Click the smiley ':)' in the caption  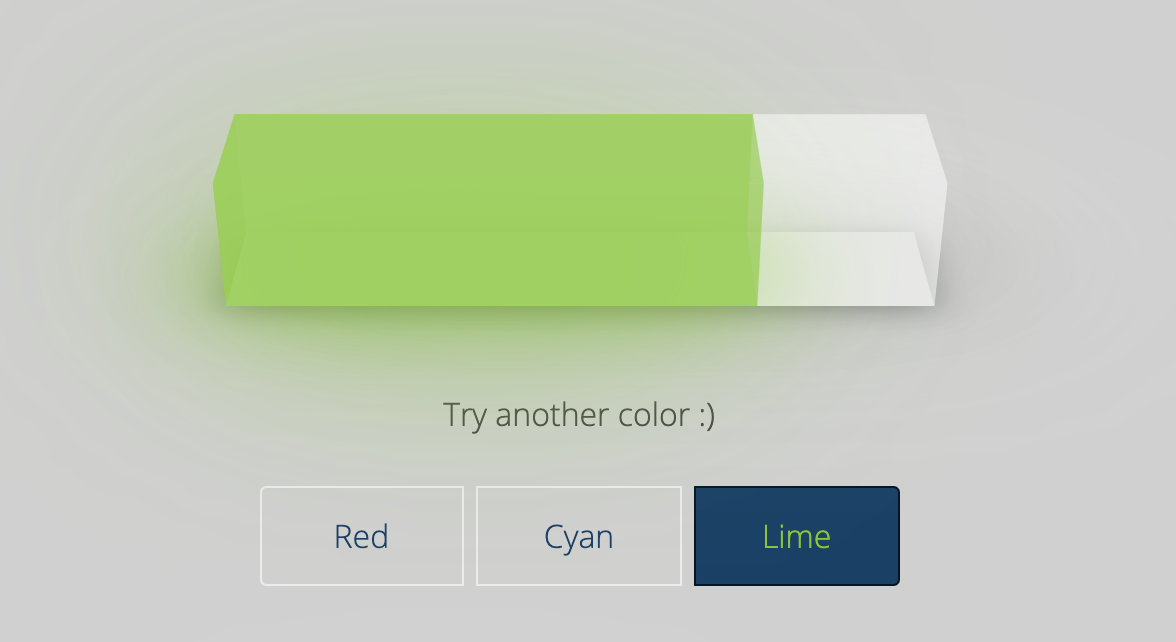[x=706, y=415]
